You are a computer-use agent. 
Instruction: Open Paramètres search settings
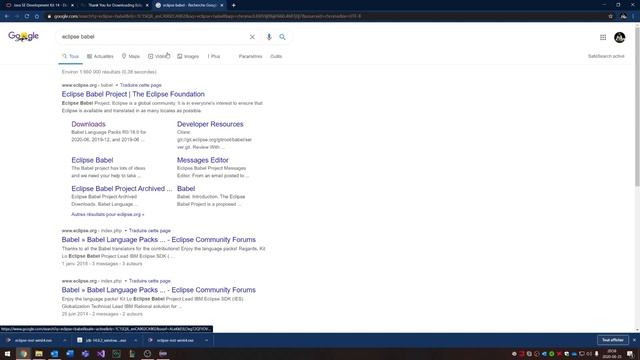click(250, 56)
